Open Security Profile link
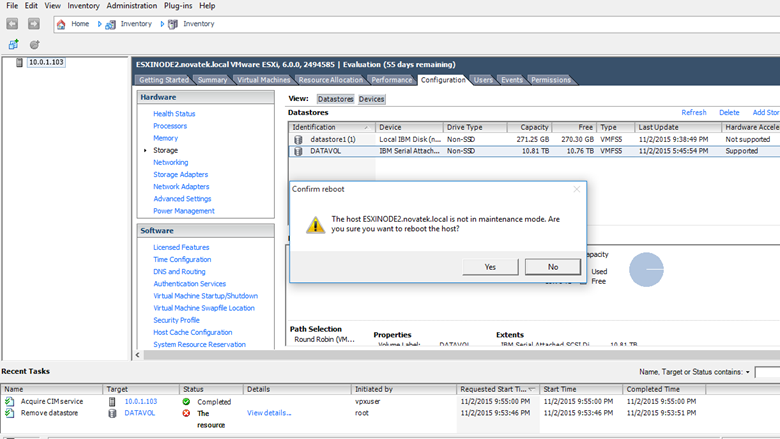This screenshot has height=439, width=780. [176, 320]
